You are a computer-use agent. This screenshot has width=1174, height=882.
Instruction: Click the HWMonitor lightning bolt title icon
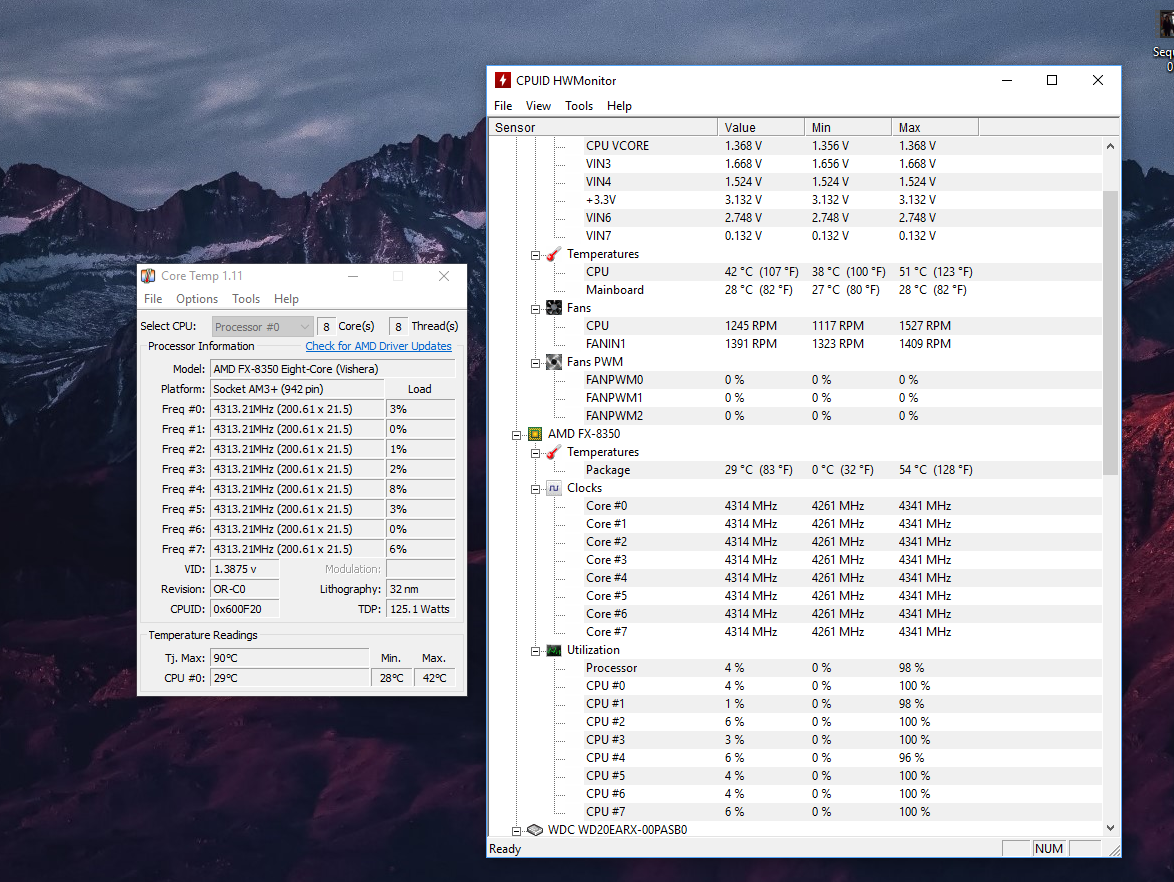(503, 80)
